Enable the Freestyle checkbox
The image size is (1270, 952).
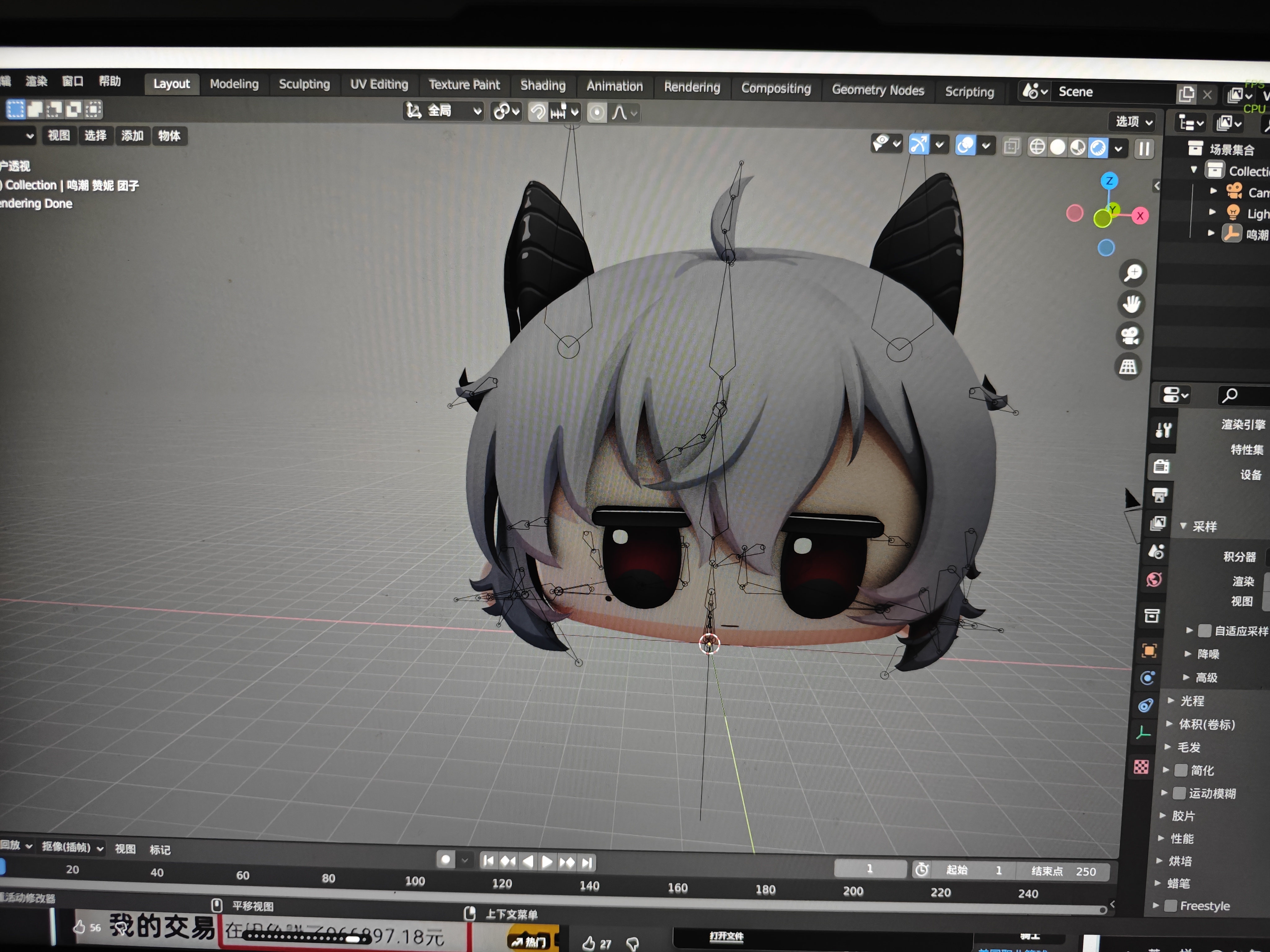1170,906
